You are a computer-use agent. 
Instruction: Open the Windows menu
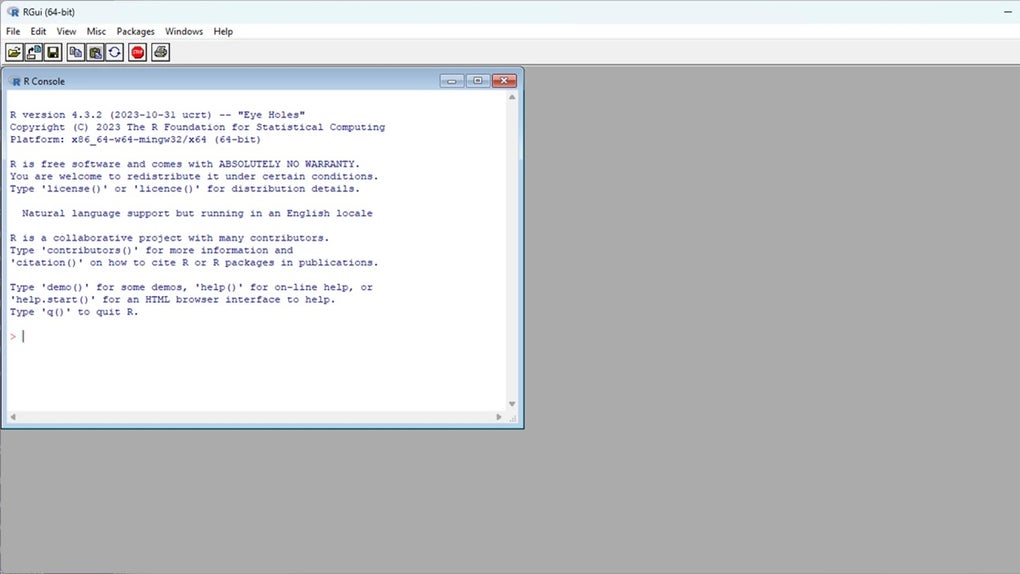point(183,31)
